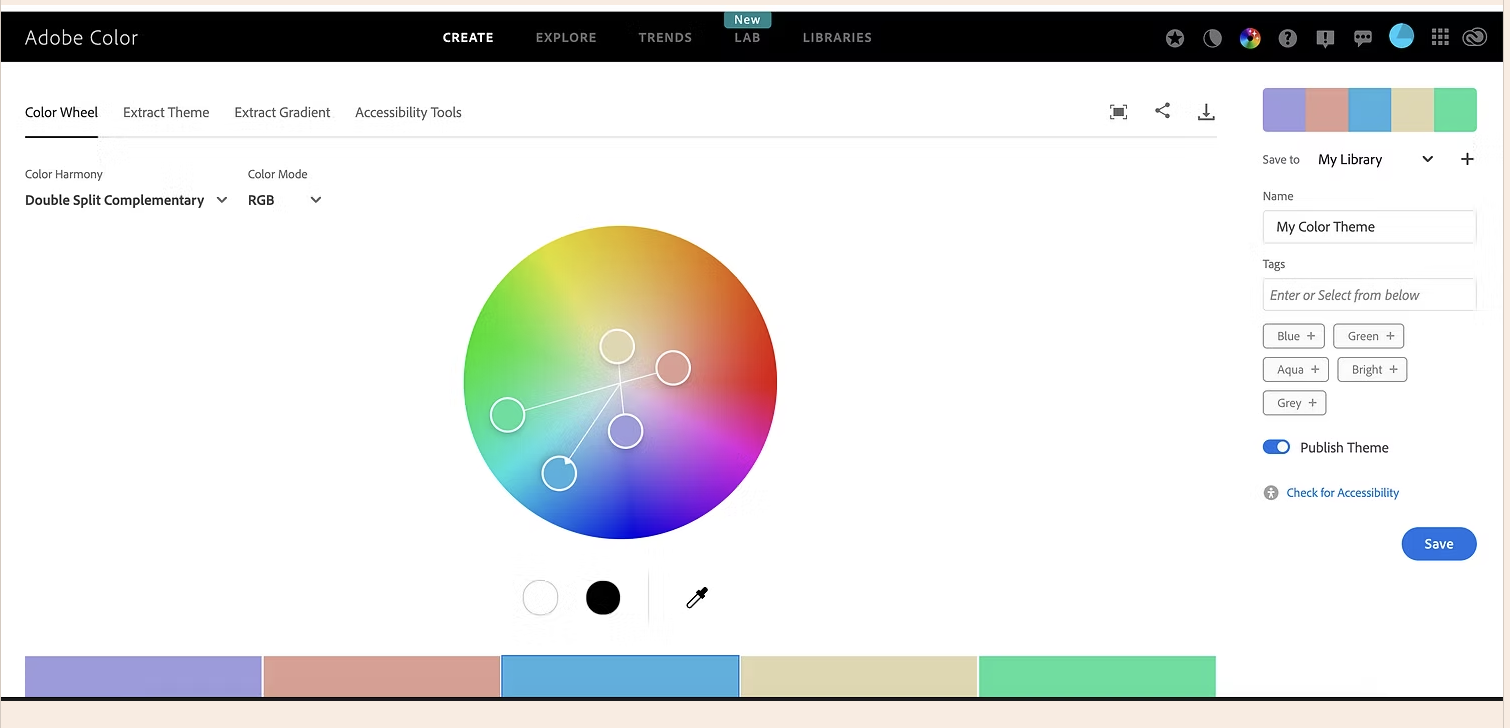Image resolution: width=1510 pixels, height=728 pixels.
Task: Select the blue bottom swatch
Action: 620,676
